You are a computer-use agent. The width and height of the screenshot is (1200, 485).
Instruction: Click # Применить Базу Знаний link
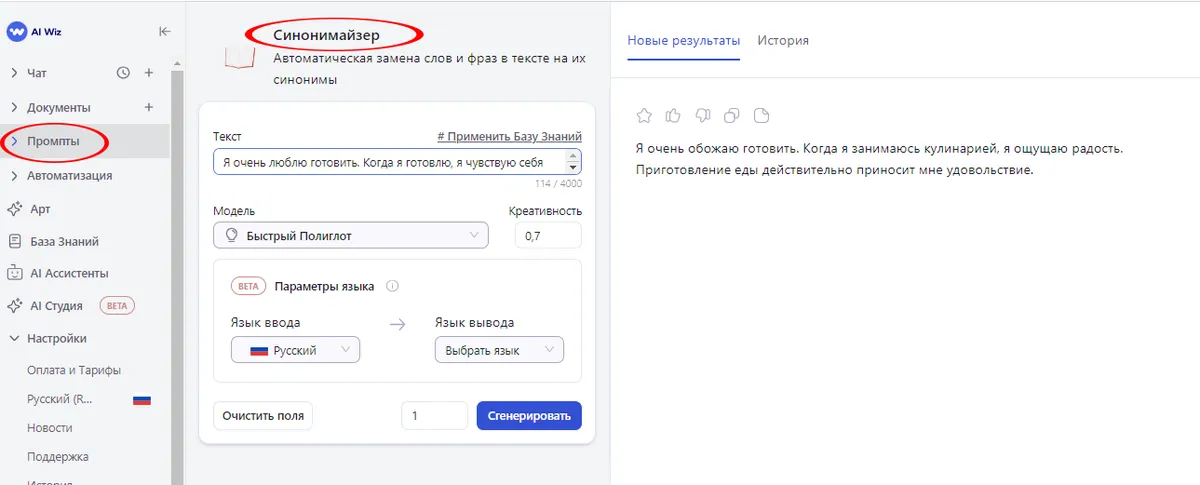(x=509, y=136)
